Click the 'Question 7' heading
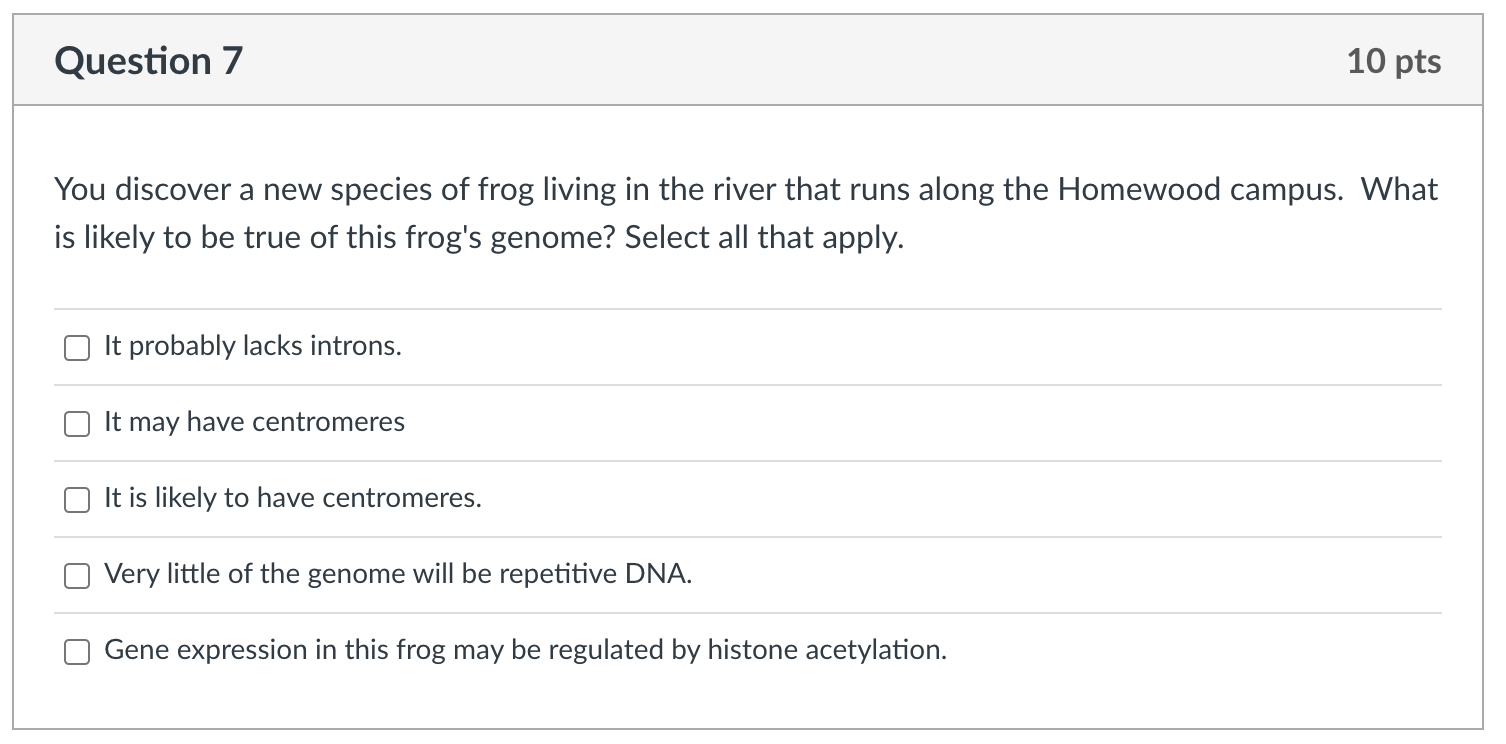Viewport: 1506px width, 744px height. 149,61
